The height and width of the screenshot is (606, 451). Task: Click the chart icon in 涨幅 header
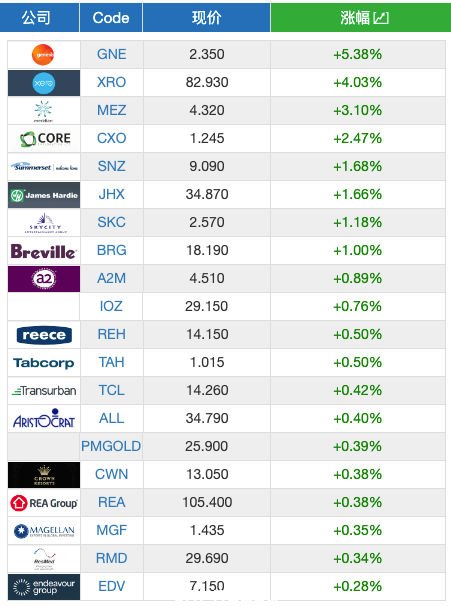coord(381,18)
